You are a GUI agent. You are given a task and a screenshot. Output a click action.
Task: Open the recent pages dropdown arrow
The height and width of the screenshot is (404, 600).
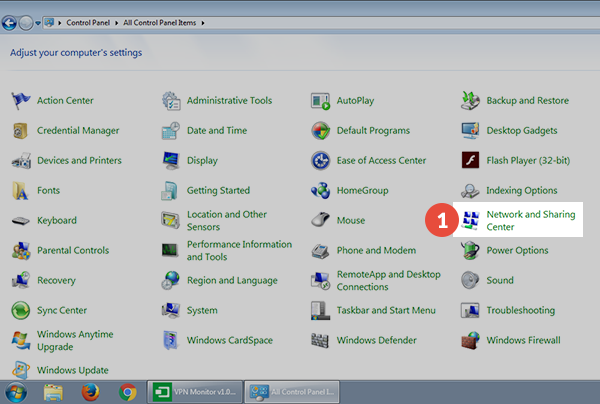click(38, 23)
